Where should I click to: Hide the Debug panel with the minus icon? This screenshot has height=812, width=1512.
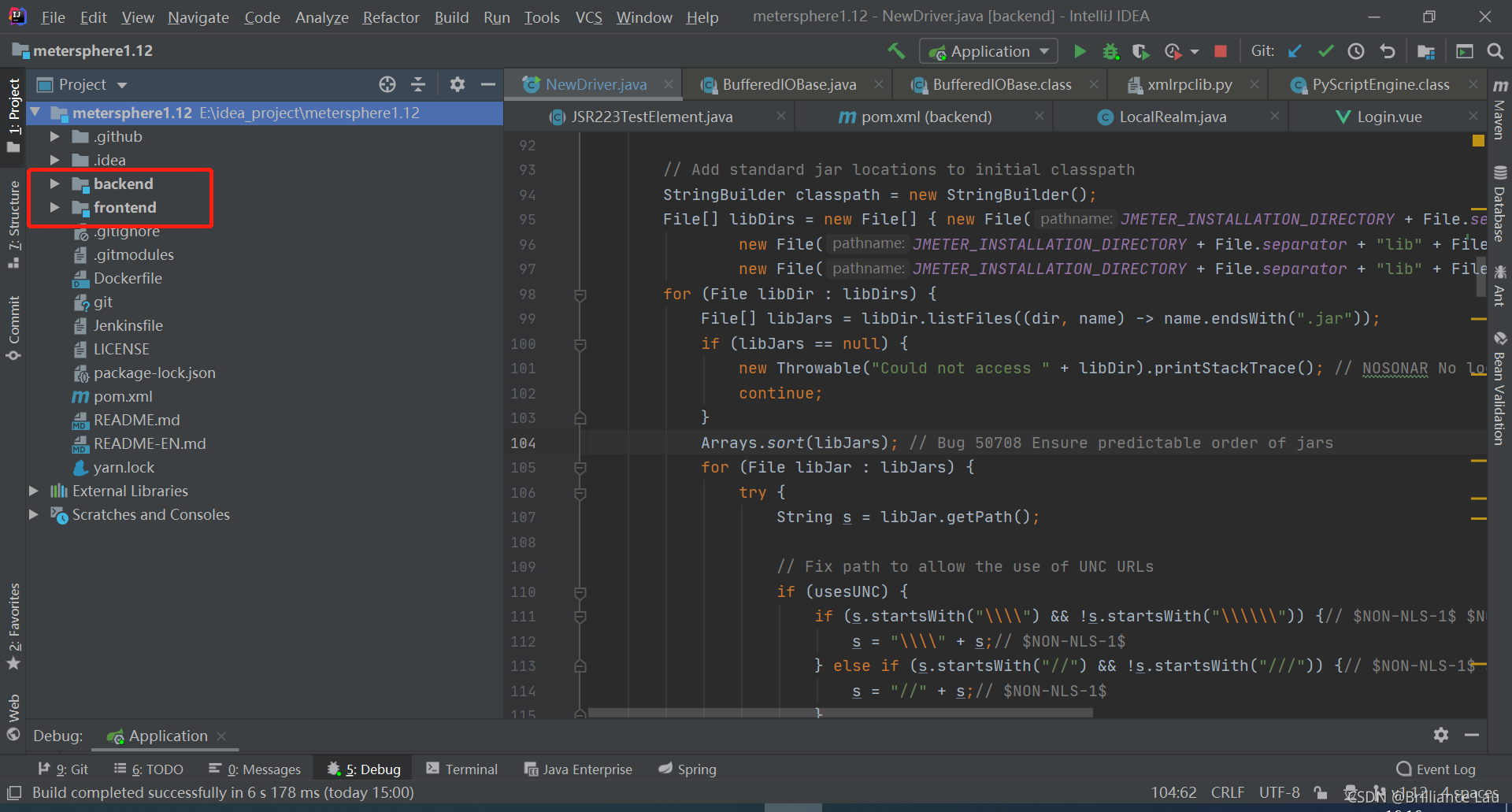[1471, 735]
